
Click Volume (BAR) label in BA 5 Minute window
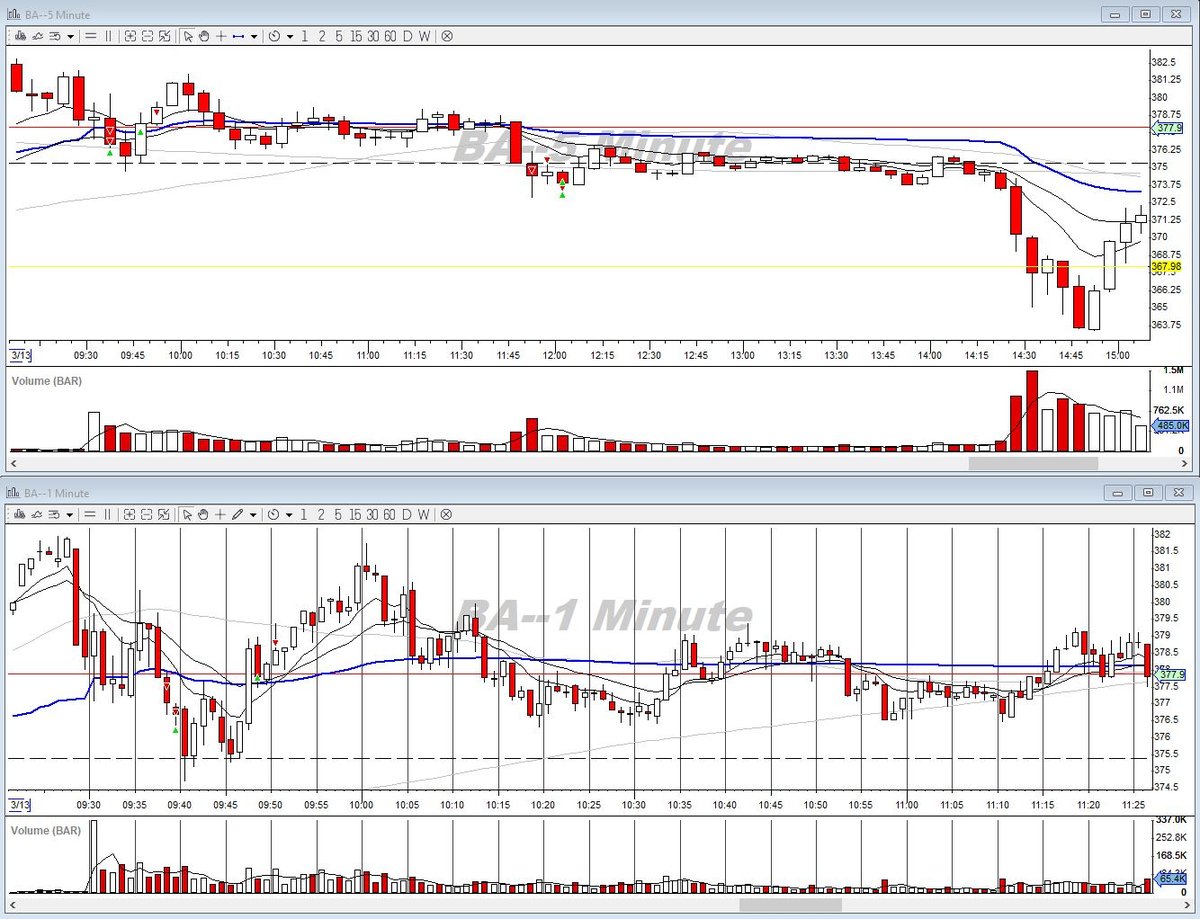(46, 381)
